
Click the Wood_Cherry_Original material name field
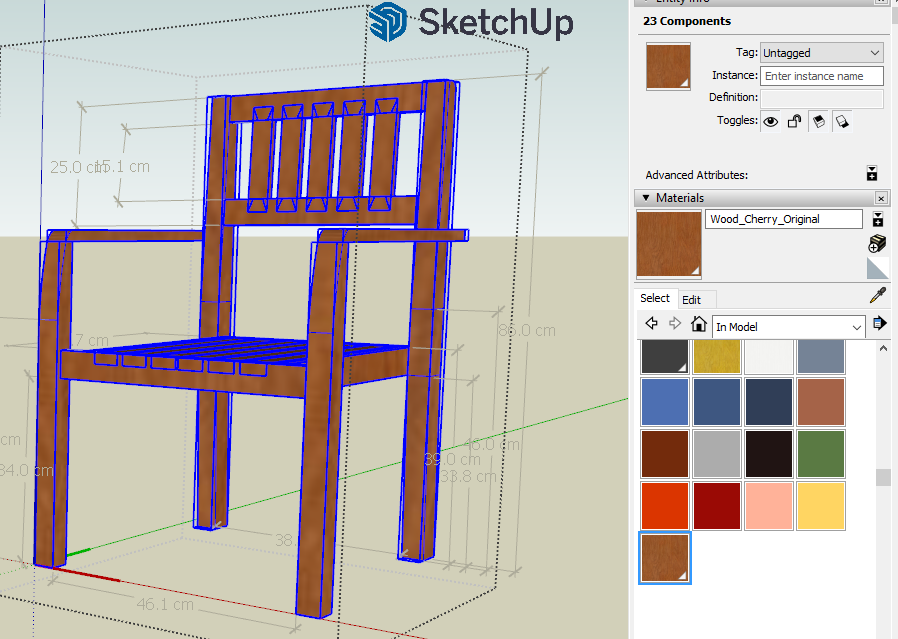pos(783,219)
